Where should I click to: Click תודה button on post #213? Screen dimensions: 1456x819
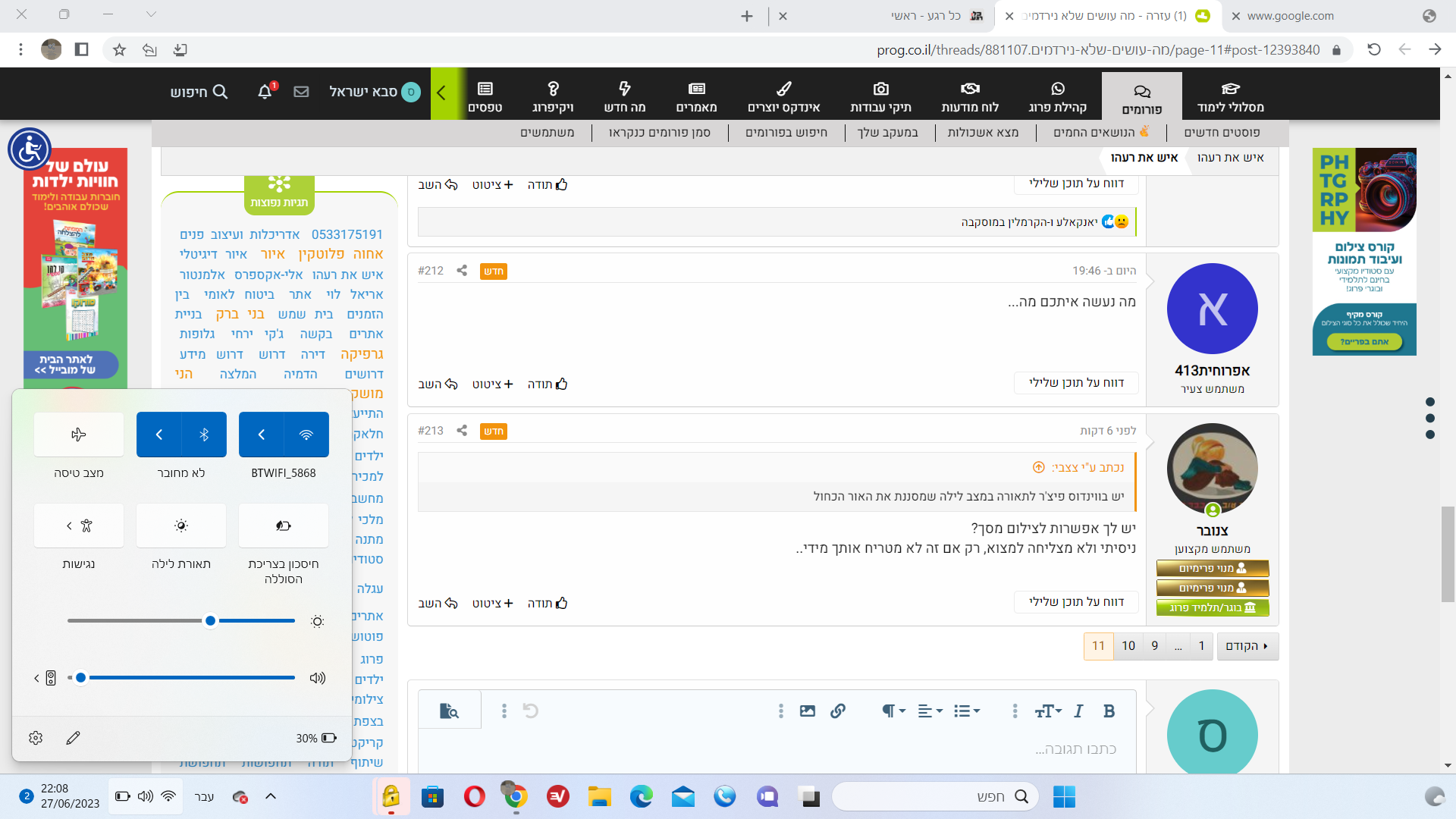[548, 604]
